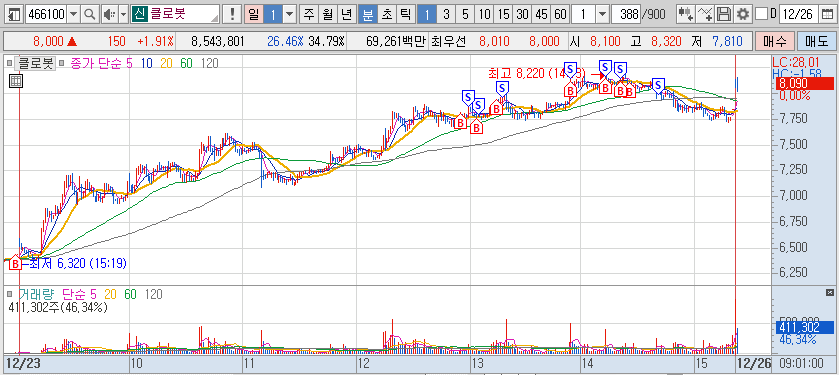Image resolution: width=839 pixels, height=375 pixels.
Task: Click the stock code 466100 input field
Action: (47, 14)
